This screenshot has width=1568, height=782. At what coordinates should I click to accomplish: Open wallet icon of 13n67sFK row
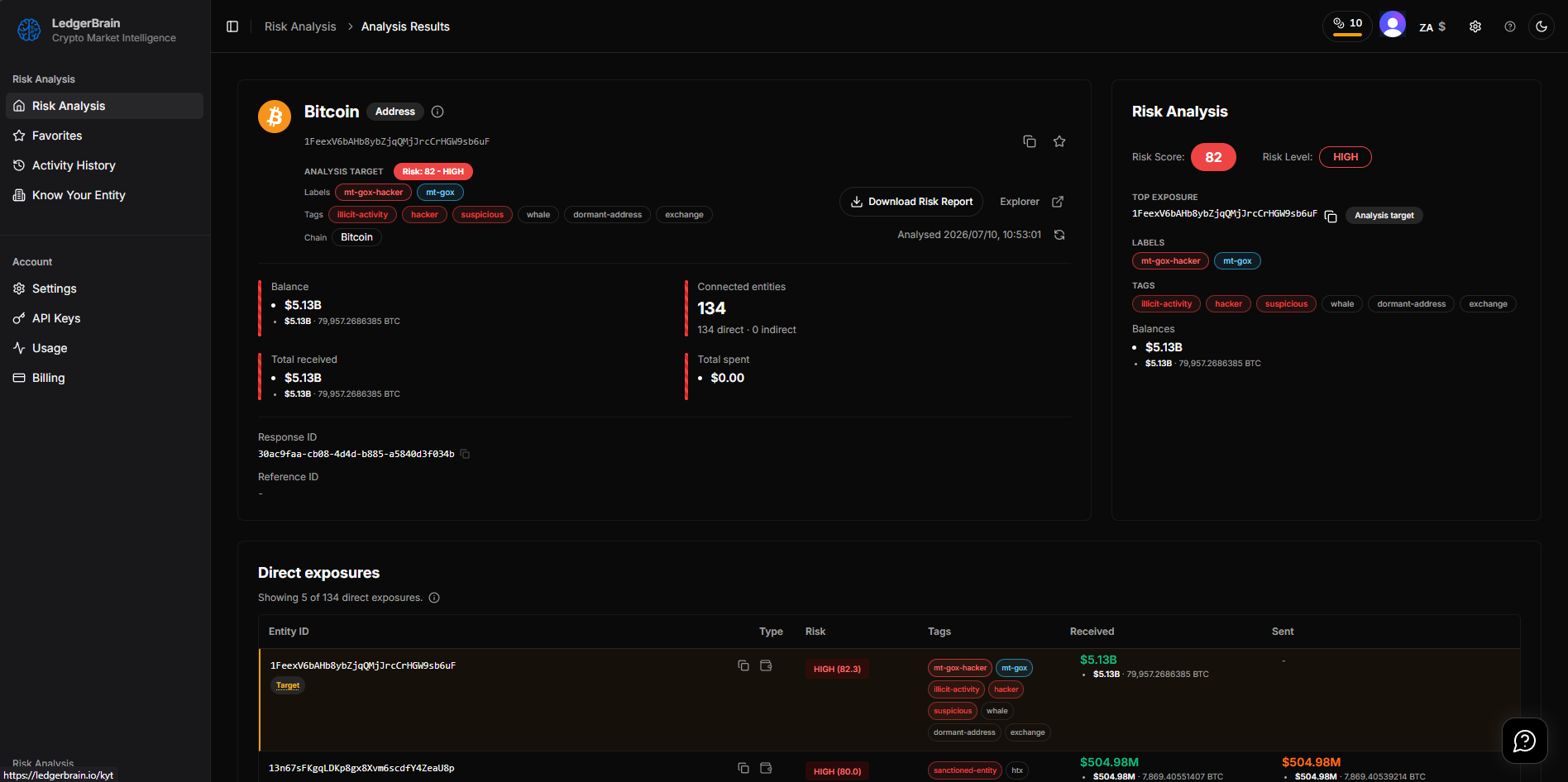766,768
